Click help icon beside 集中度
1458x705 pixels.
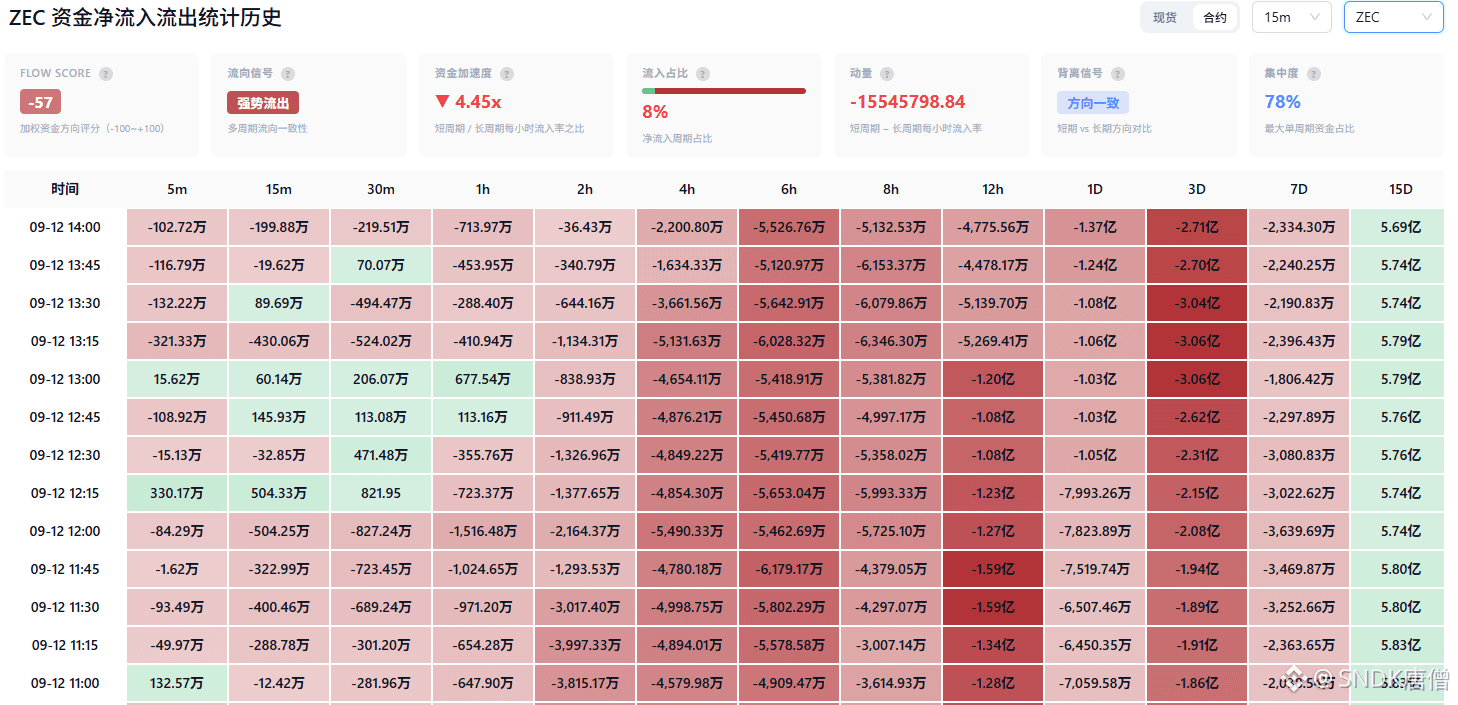point(1314,74)
